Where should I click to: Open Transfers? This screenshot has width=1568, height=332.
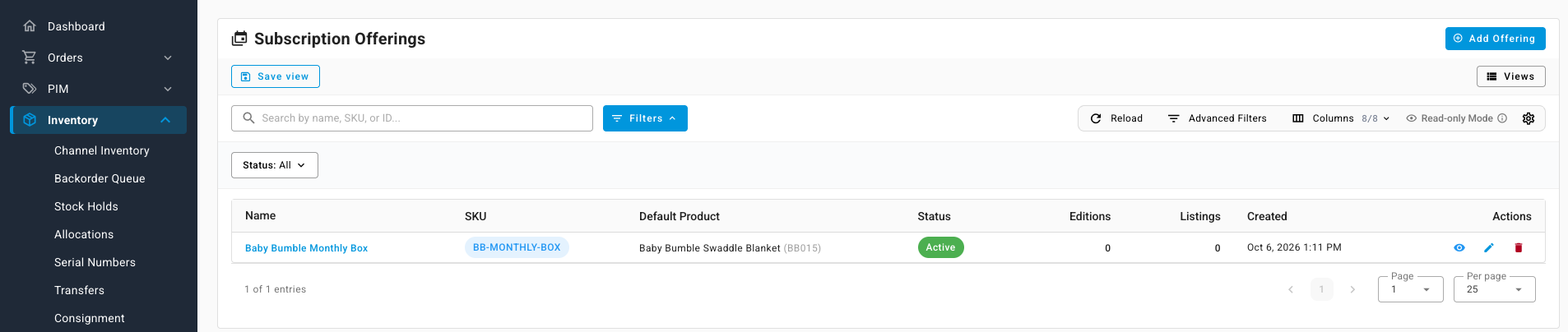point(79,290)
